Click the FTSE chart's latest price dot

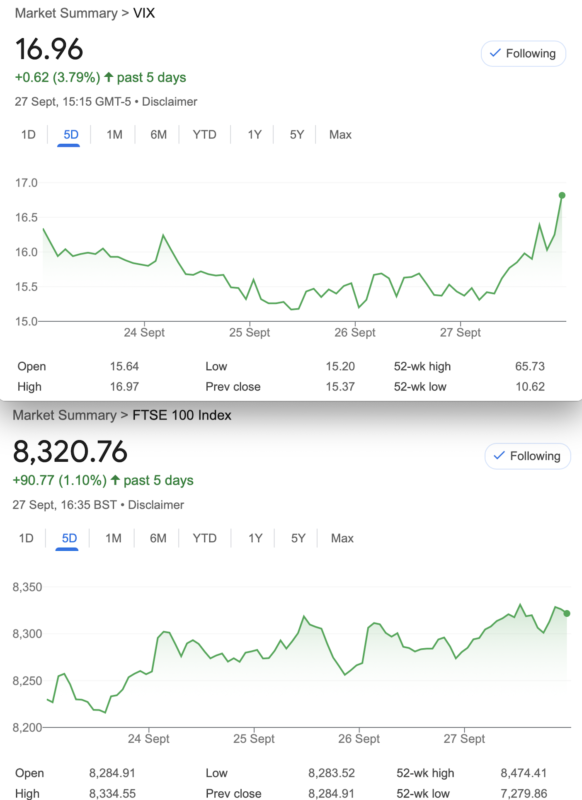tap(567, 613)
